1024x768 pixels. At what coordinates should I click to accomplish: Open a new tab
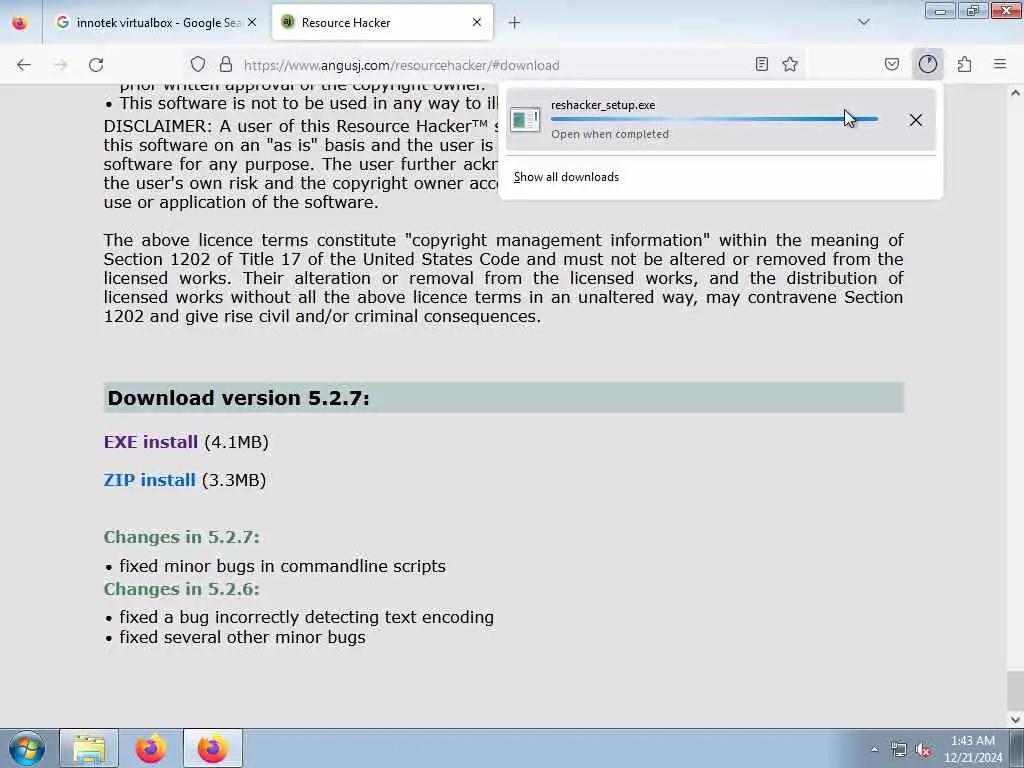point(515,23)
